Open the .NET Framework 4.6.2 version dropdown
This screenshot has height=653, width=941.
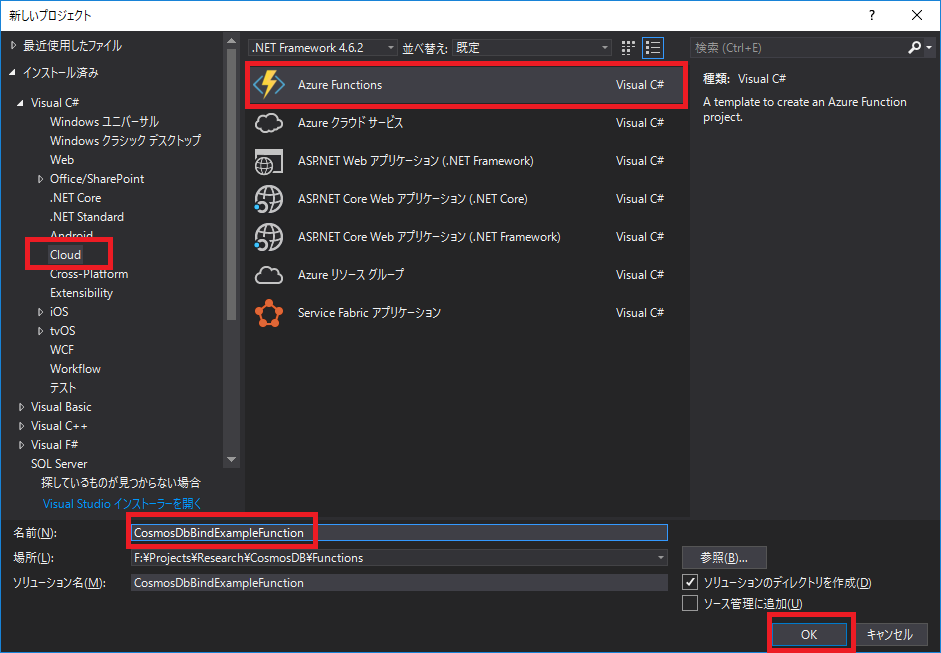pyautogui.click(x=323, y=47)
